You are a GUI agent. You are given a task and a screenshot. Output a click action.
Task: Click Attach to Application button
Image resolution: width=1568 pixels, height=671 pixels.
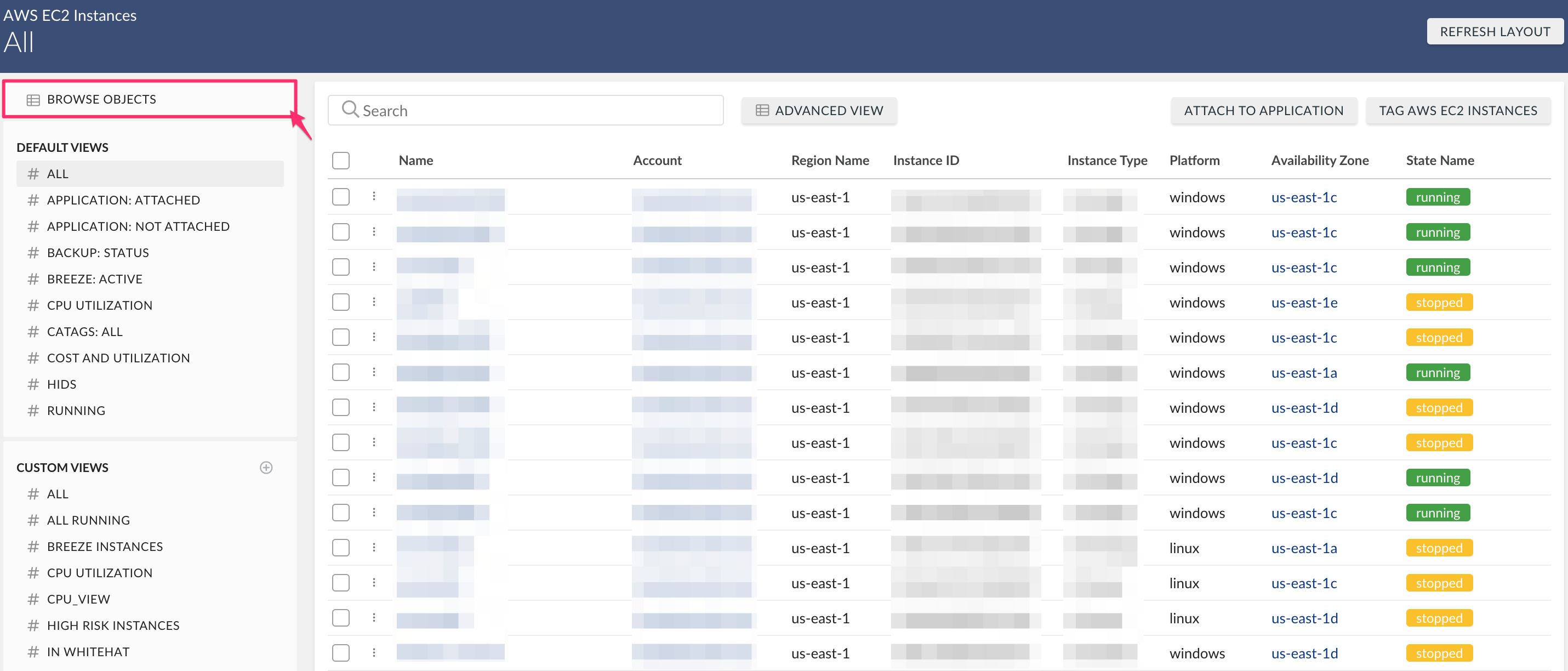pos(1264,110)
